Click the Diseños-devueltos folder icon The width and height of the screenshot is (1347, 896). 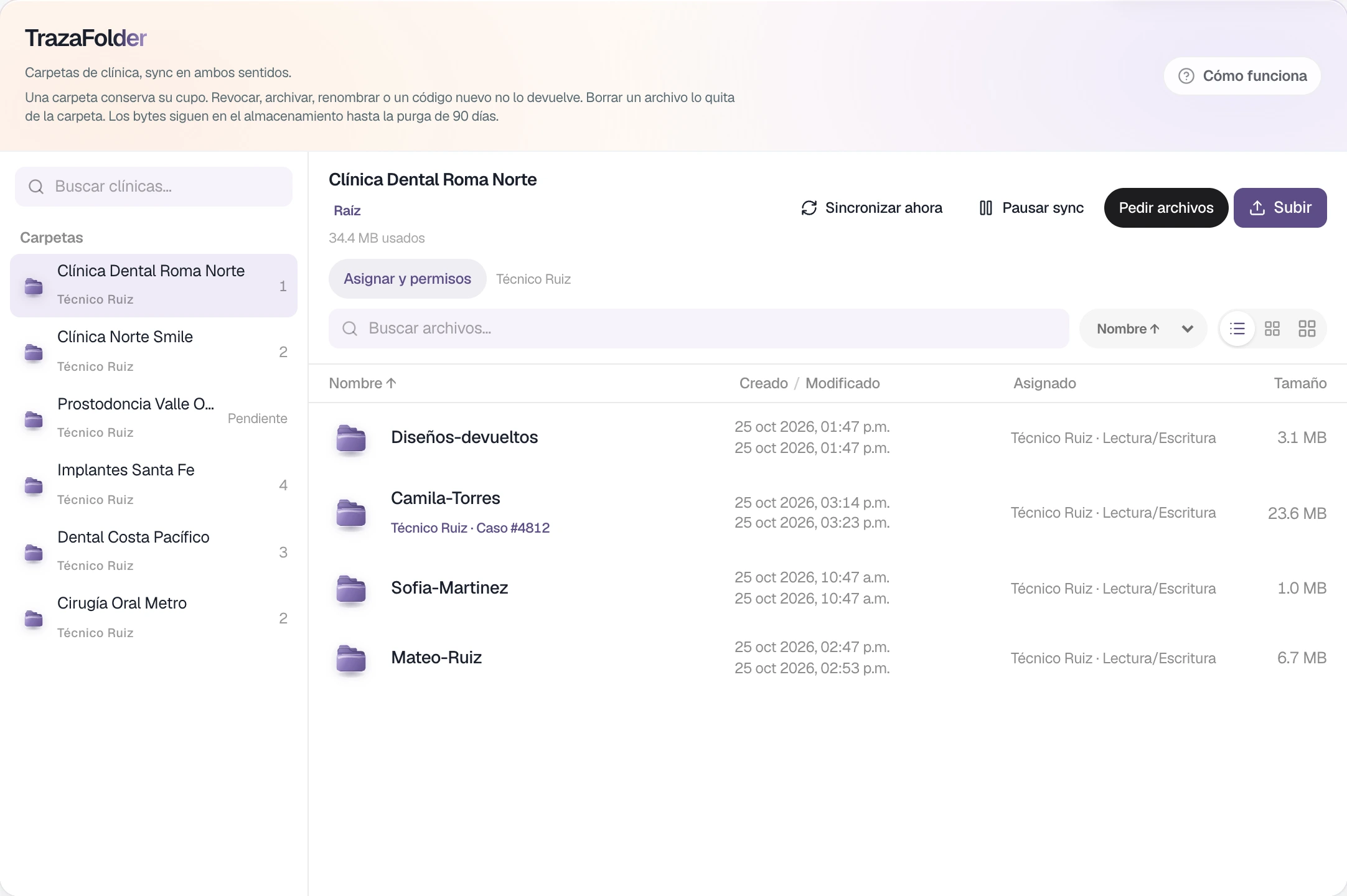[351, 438]
